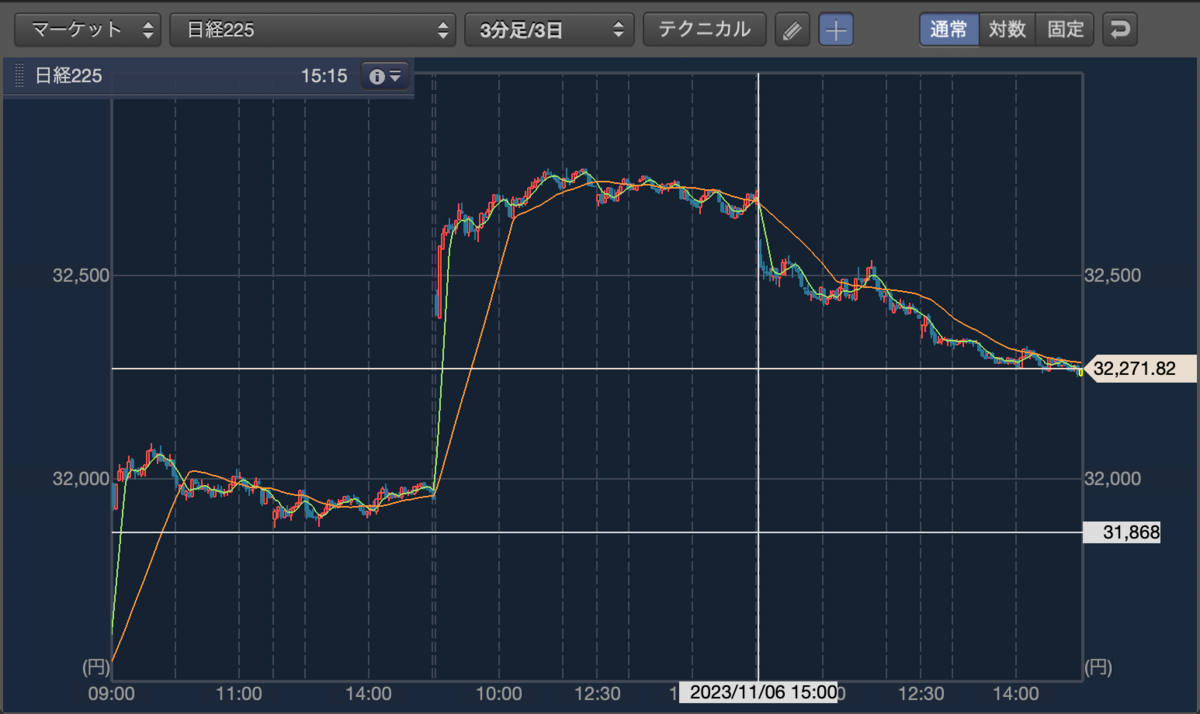Click the 31,868 price line label

pos(1122,533)
